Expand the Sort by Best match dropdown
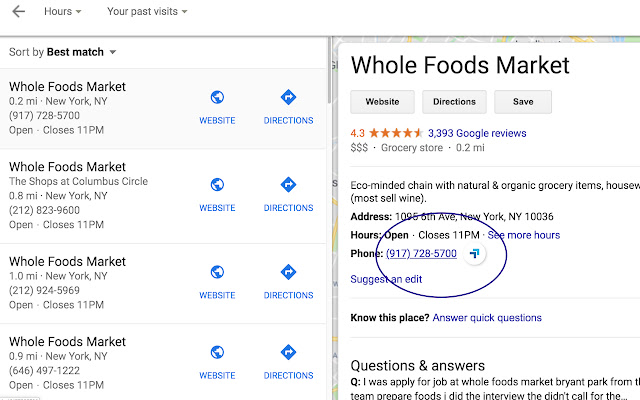This screenshot has height=400, width=640. (63, 52)
